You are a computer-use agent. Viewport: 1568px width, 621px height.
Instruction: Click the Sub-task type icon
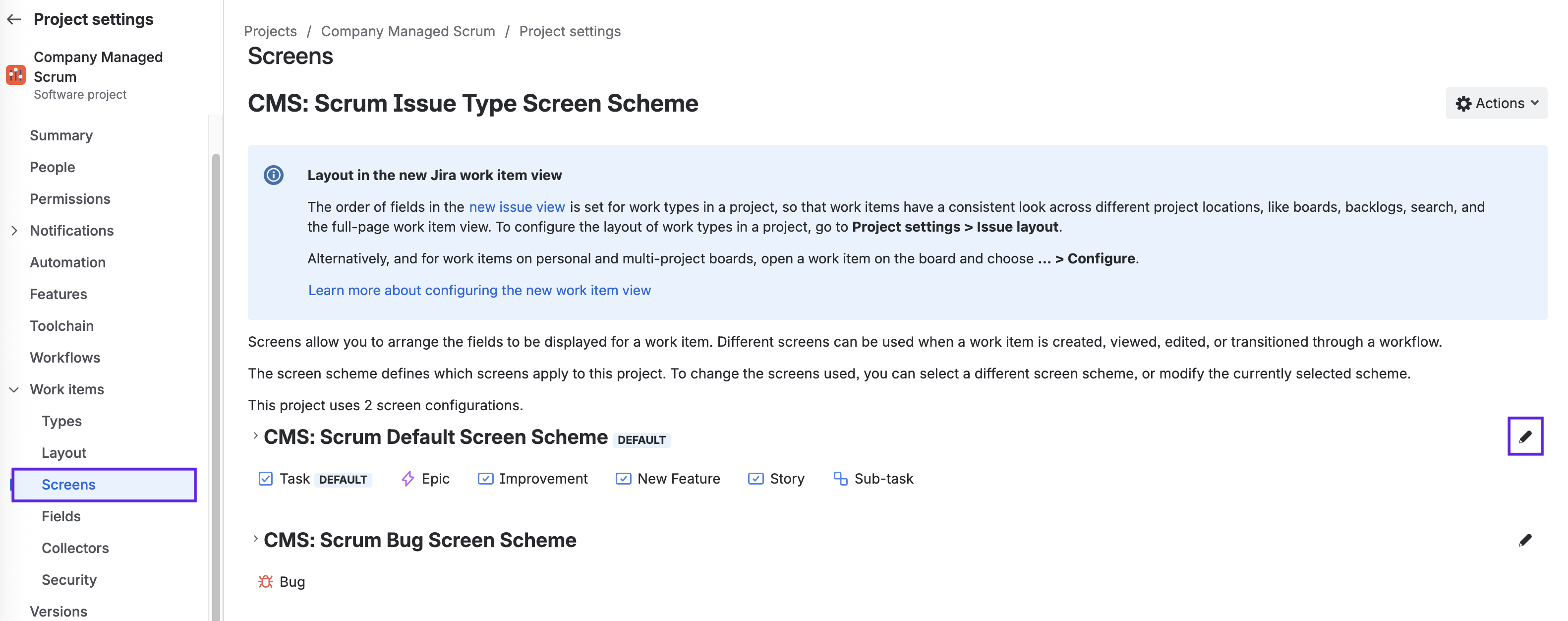coord(840,479)
